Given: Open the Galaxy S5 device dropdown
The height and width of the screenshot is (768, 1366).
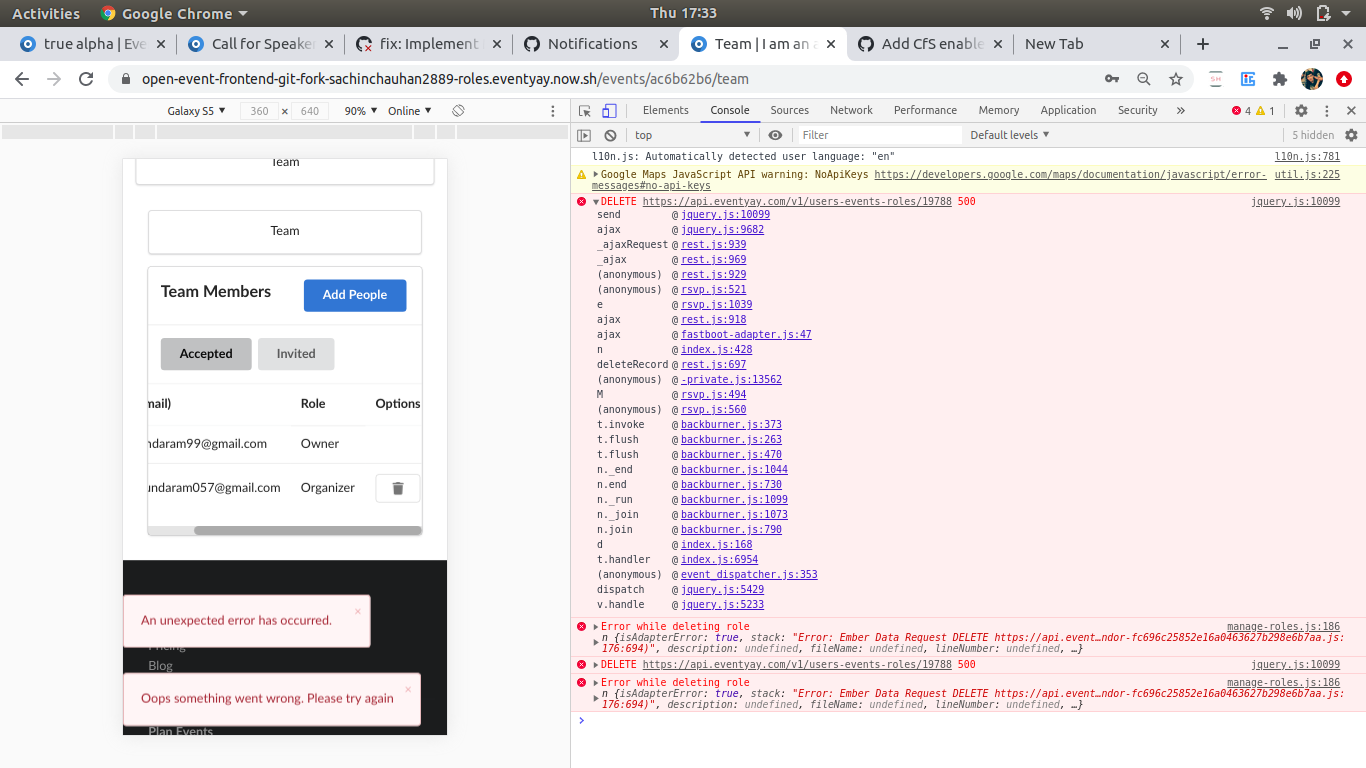Looking at the screenshot, I should (x=196, y=111).
